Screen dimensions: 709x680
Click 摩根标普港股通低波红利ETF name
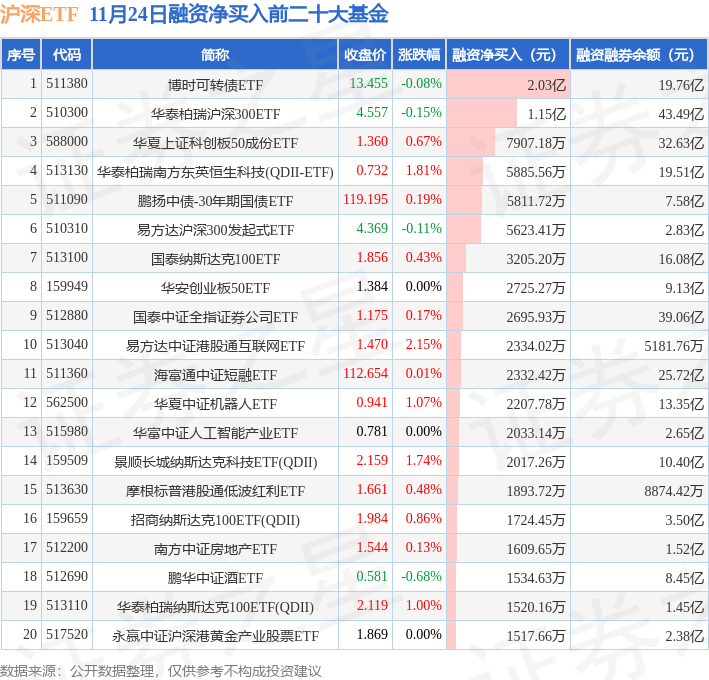(215, 490)
